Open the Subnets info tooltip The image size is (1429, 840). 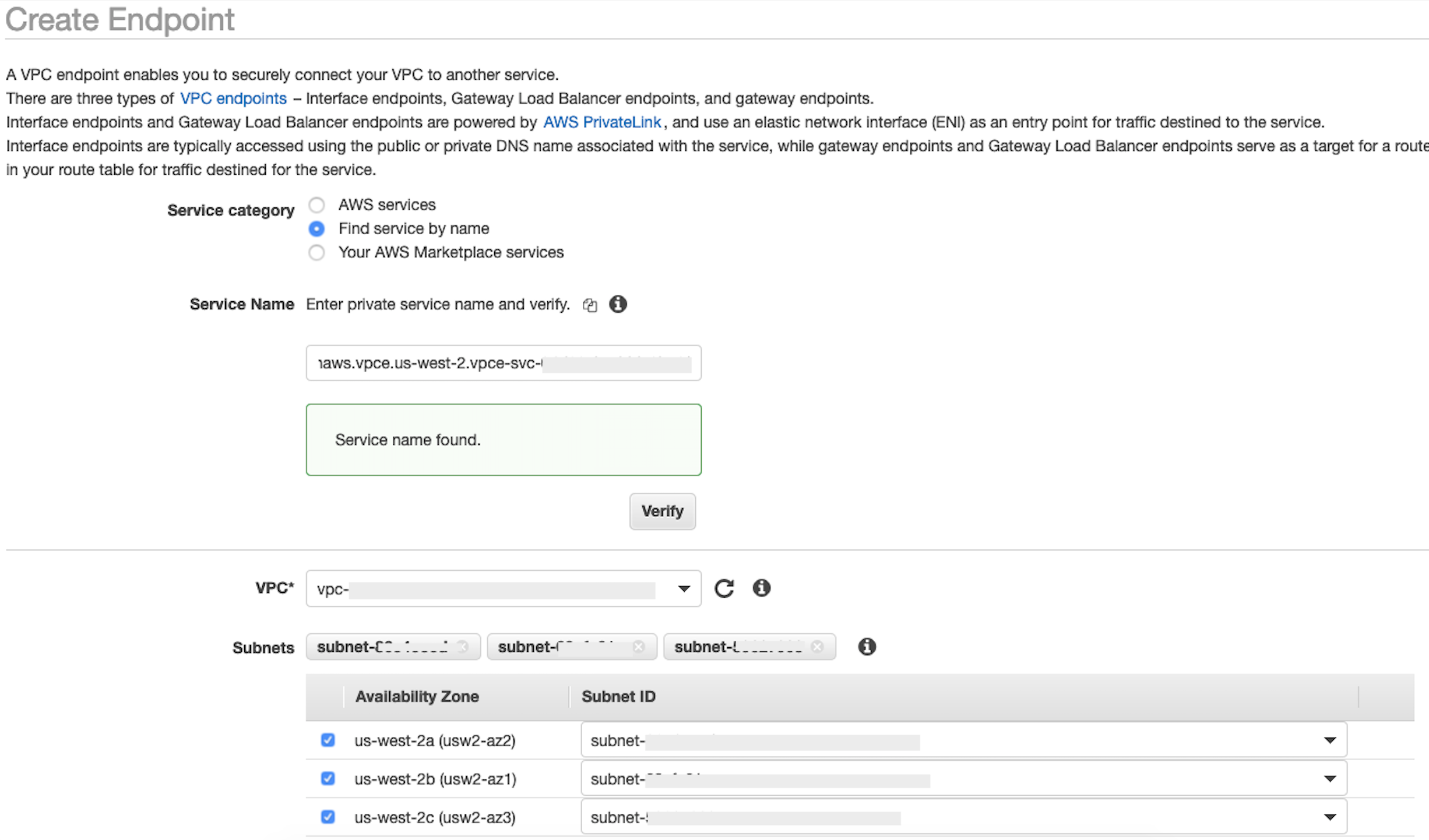[x=866, y=647]
